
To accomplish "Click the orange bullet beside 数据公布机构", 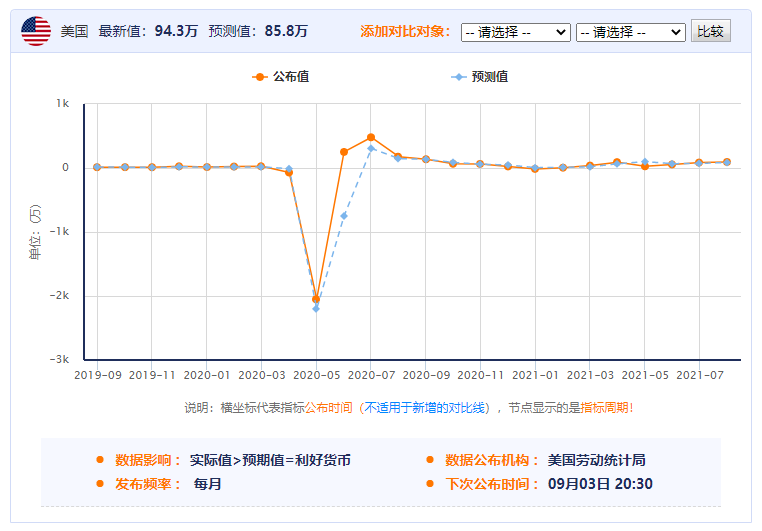I will 430,460.
